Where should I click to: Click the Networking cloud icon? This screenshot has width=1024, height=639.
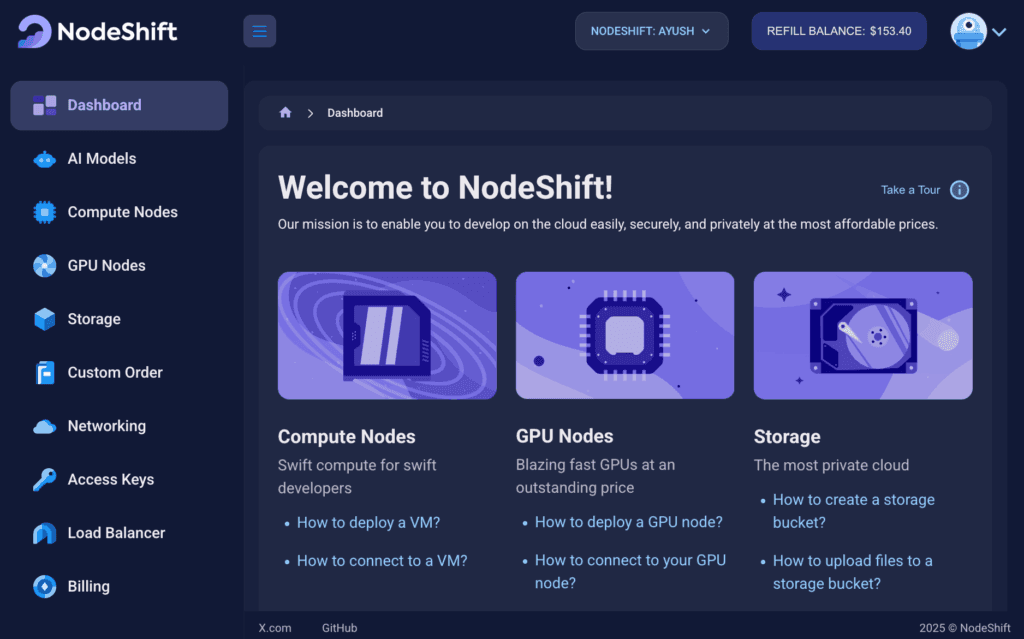coord(44,427)
